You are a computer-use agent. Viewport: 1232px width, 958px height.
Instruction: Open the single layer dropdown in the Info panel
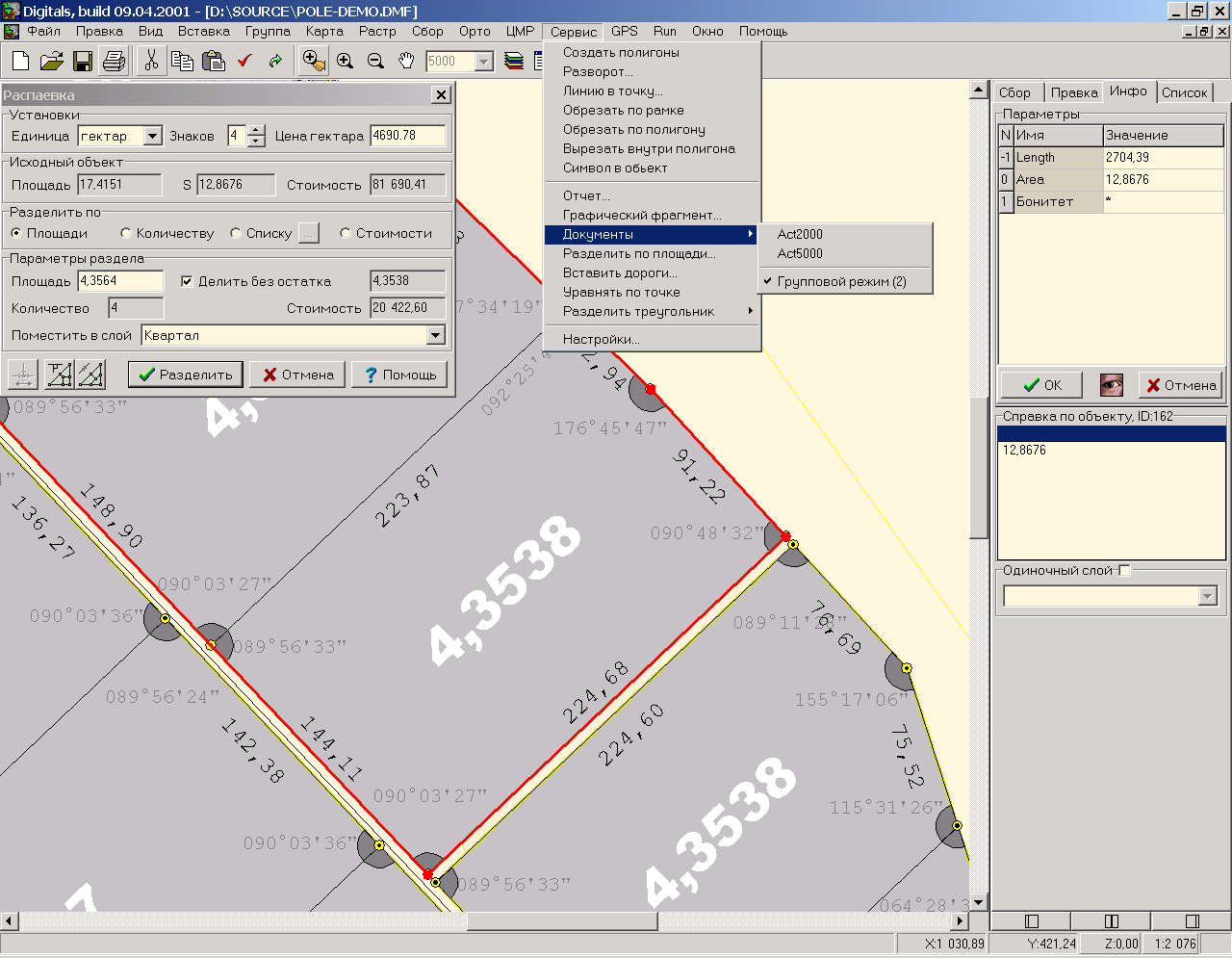pyautogui.click(x=1208, y=597)
